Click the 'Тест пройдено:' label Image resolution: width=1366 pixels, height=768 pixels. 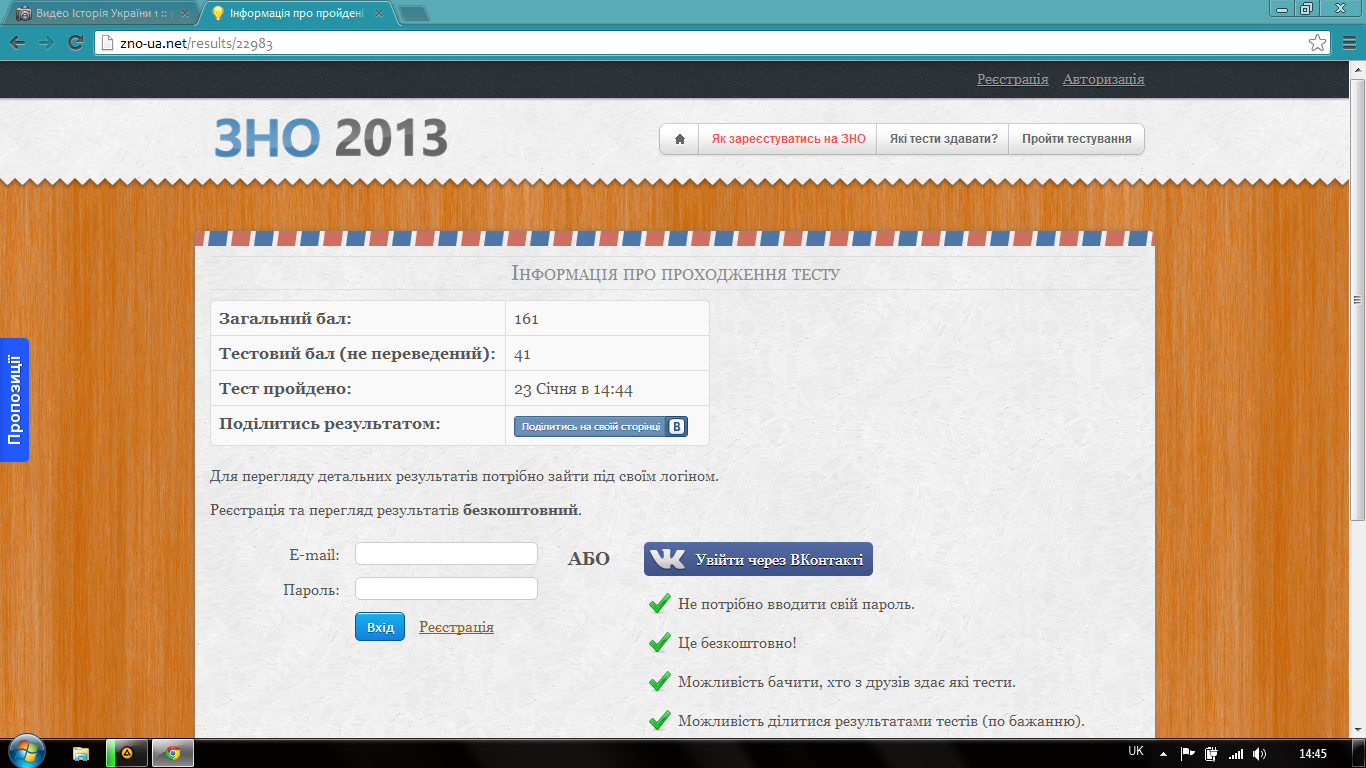(285, 389)
